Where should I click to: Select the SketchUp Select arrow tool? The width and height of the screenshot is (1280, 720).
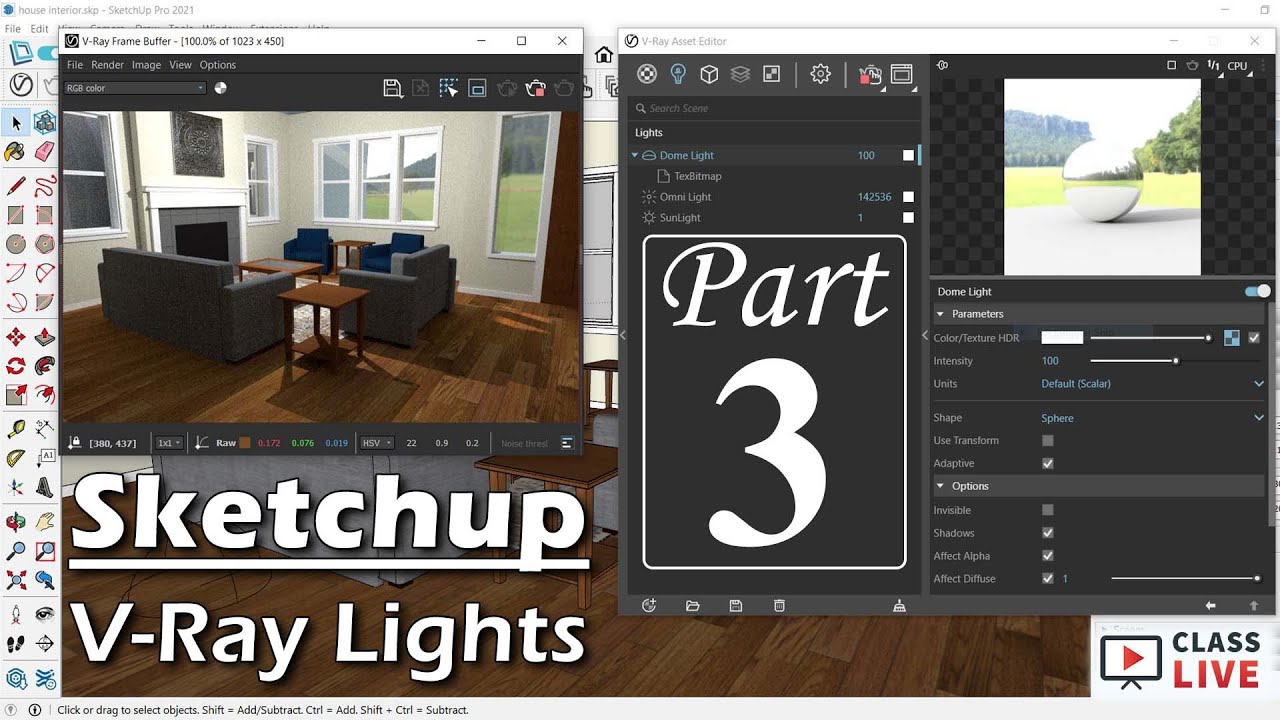point(16,123)
